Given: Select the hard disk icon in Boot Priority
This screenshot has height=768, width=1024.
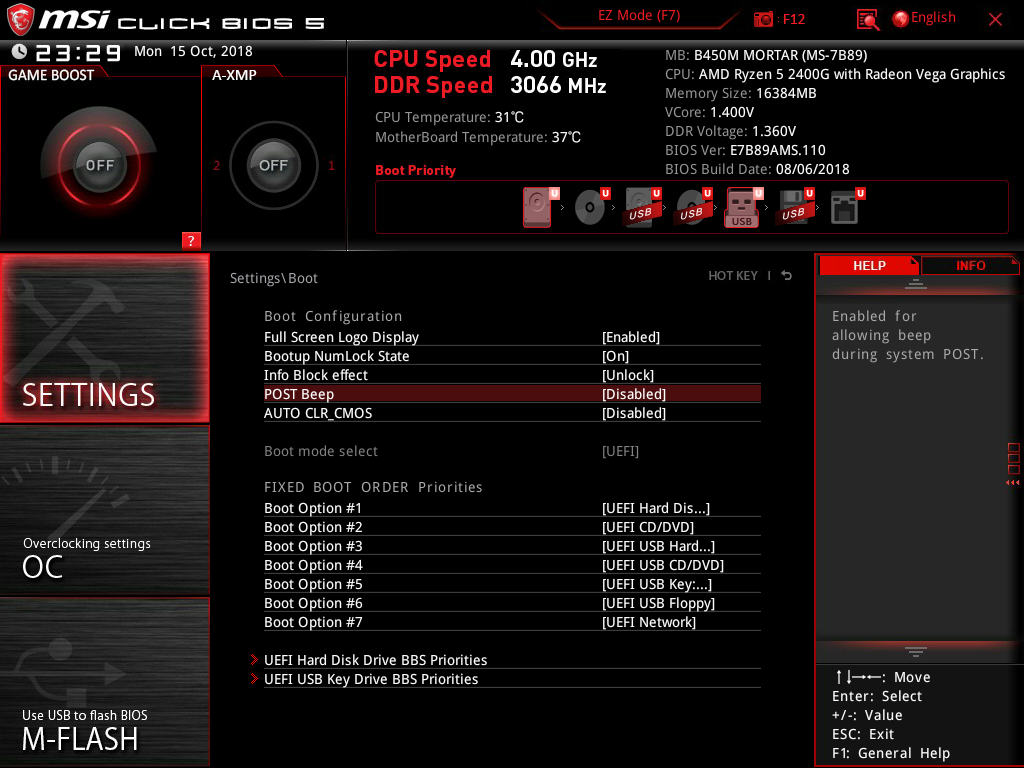Looking at the screenshot, I should [x=537, y=207].
